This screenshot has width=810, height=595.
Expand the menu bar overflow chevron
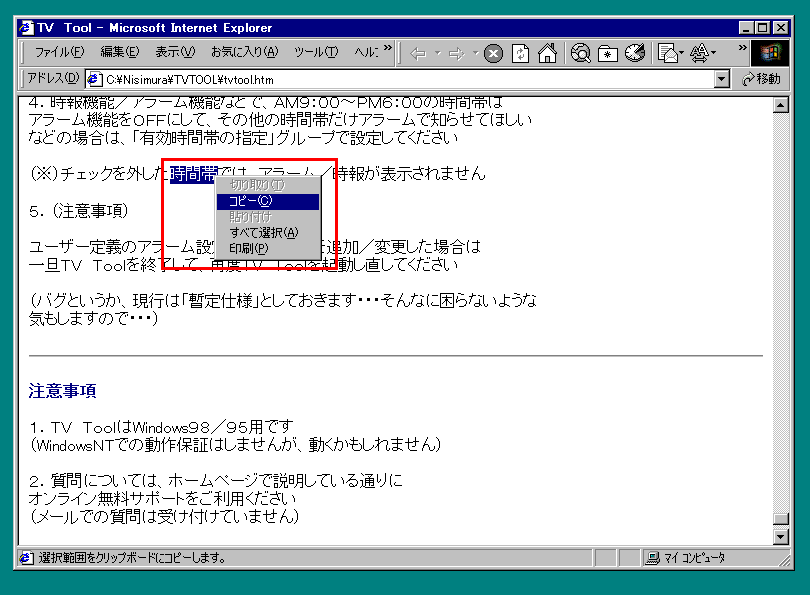point(388,48)
